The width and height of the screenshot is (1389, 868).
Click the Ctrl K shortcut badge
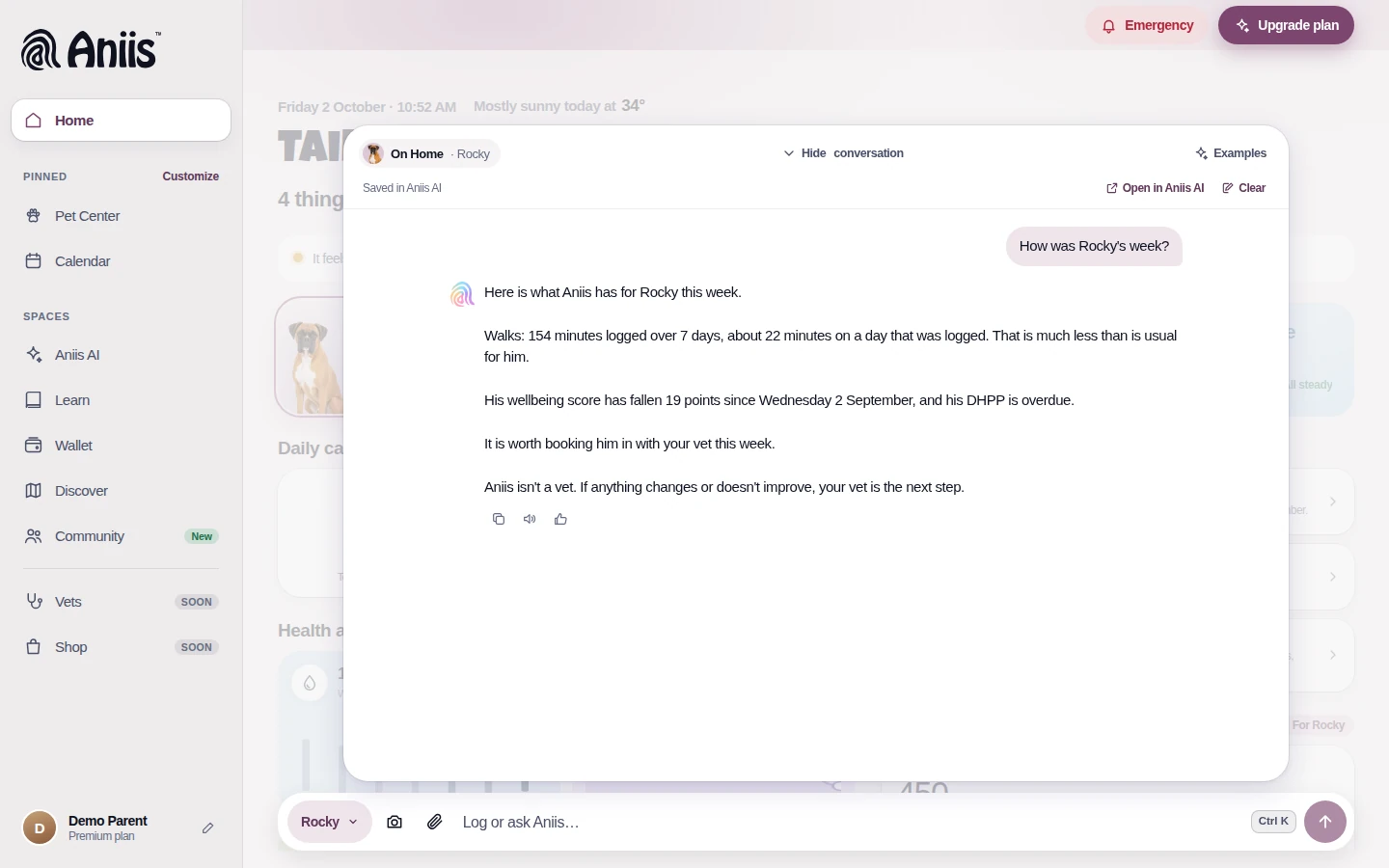pyautogui.click(x=1273, y=822)
